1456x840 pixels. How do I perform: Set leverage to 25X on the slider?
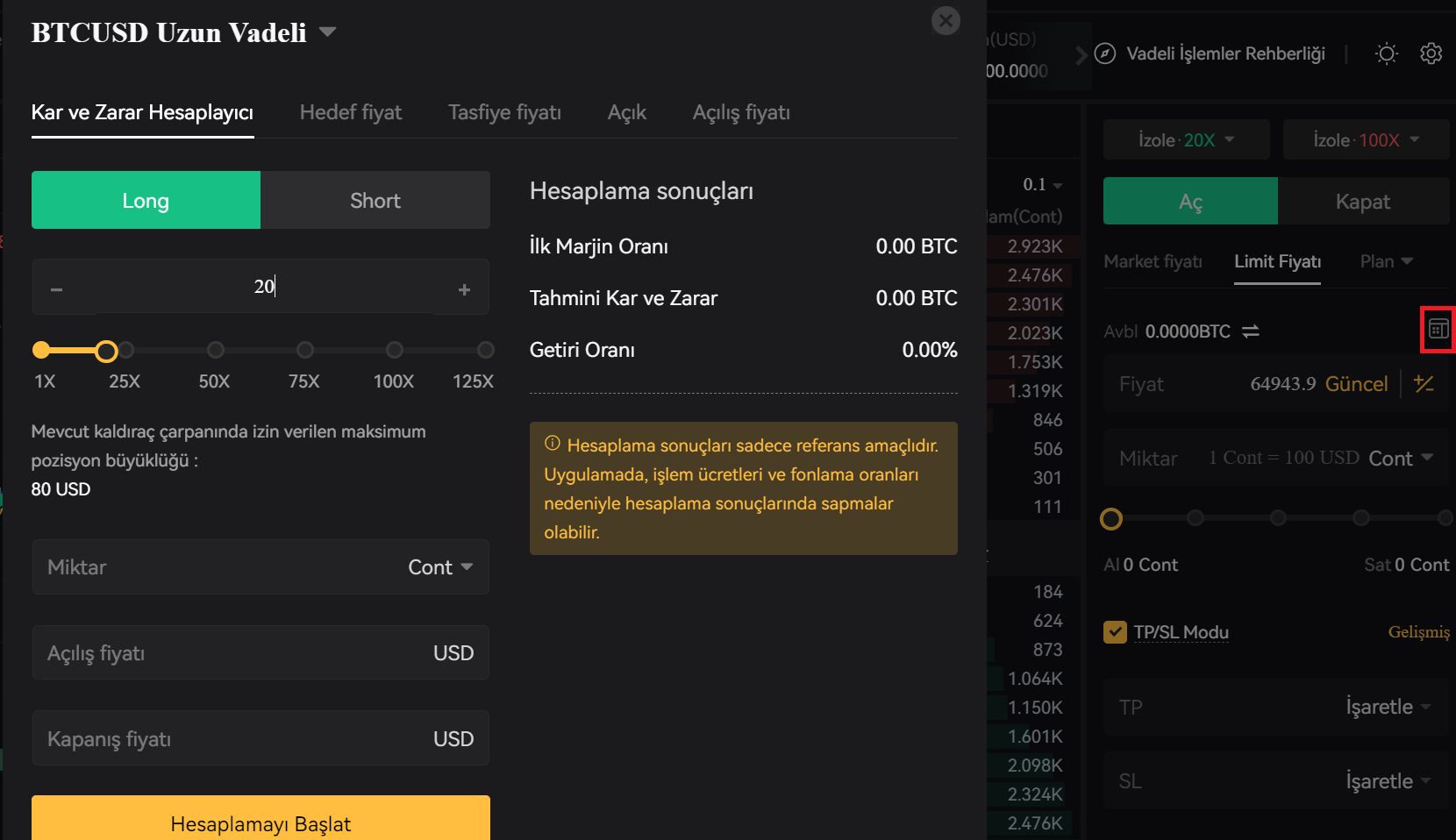[126, 350]
